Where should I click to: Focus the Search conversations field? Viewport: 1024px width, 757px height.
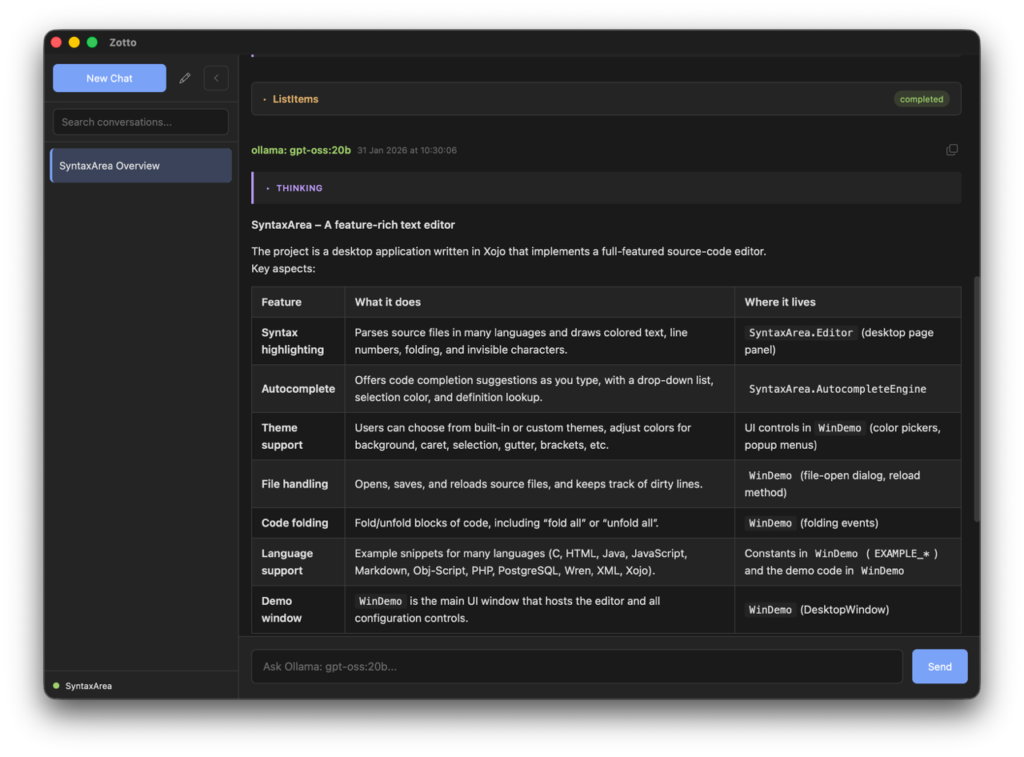[x=141, y=122]
